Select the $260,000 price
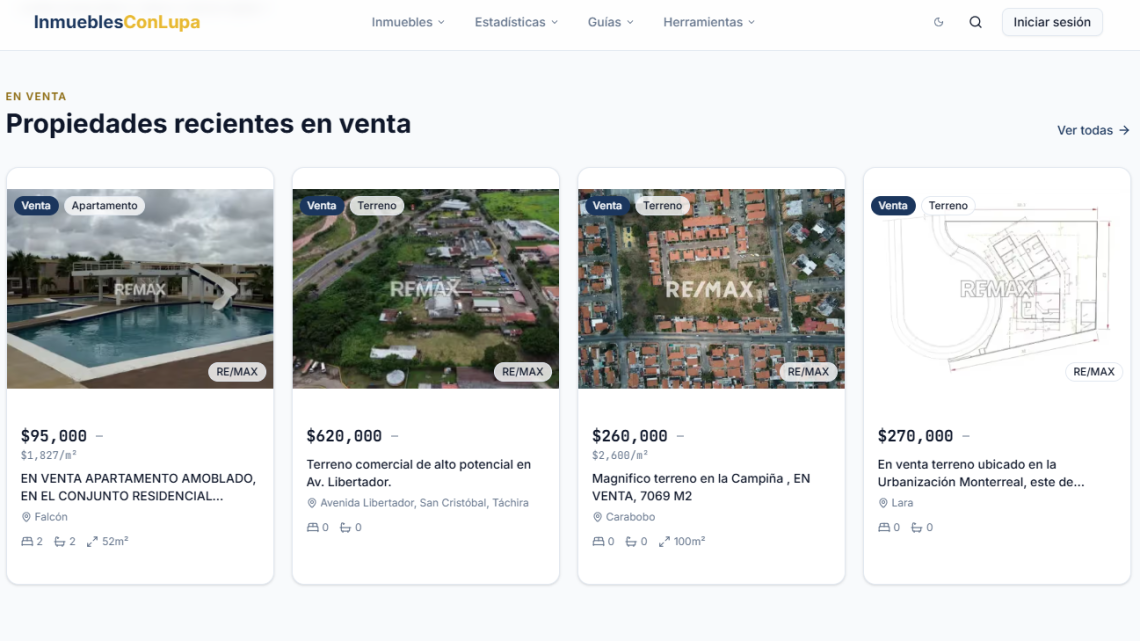Screen dimensions: 1140x641 630,436
